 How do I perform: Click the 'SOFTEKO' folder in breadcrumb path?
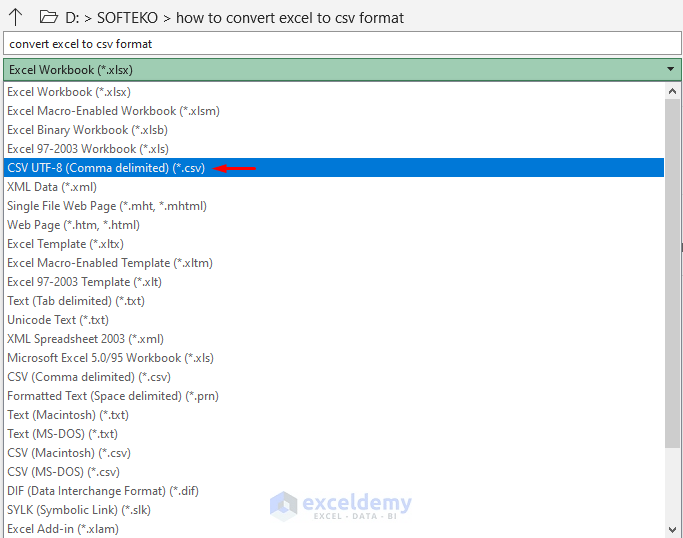coord(127,18)
